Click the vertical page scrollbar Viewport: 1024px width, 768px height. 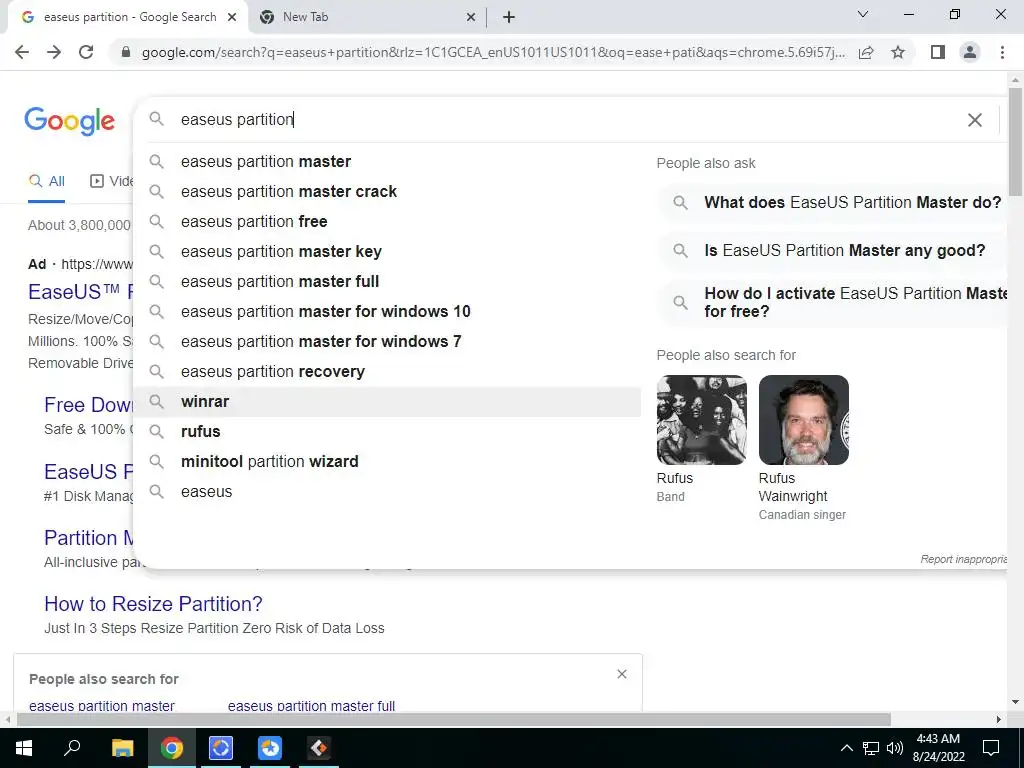(1015, 141)
